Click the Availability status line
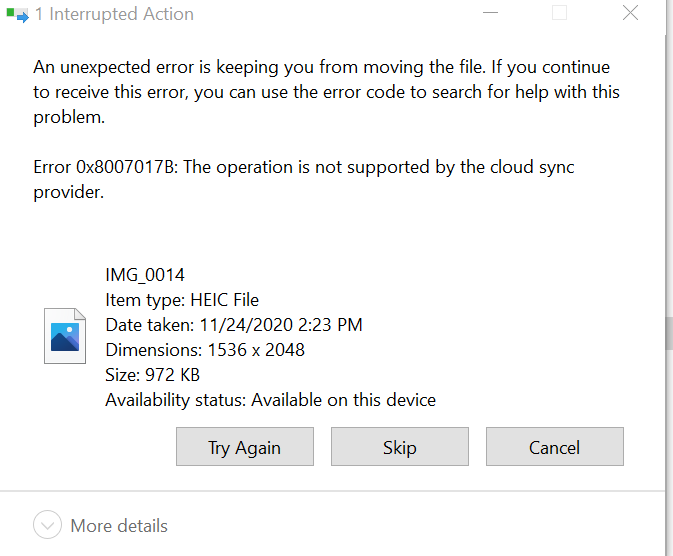This screenshot has width=673, height=556. point(270,400)
